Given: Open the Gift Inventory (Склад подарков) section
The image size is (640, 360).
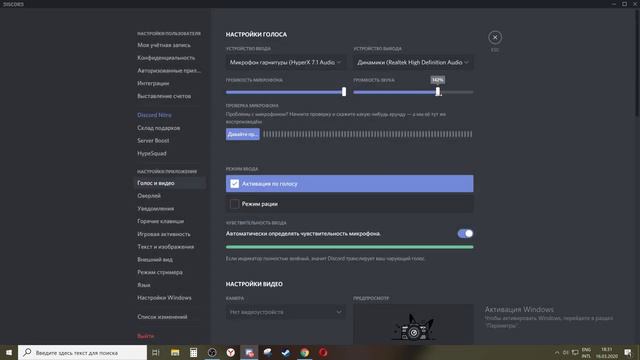Looking at the screenshot, I should (x=159, y=128).
